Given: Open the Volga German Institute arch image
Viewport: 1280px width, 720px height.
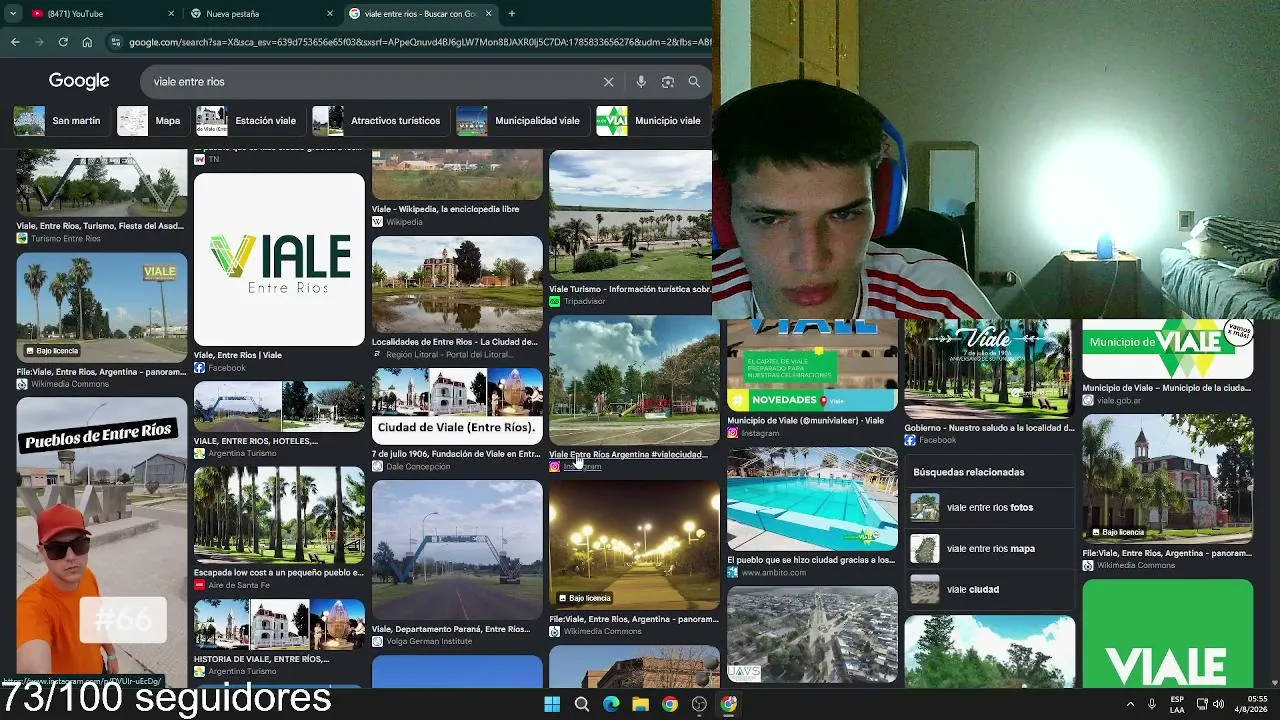Looking at the screenshot, I should point(457,550).
